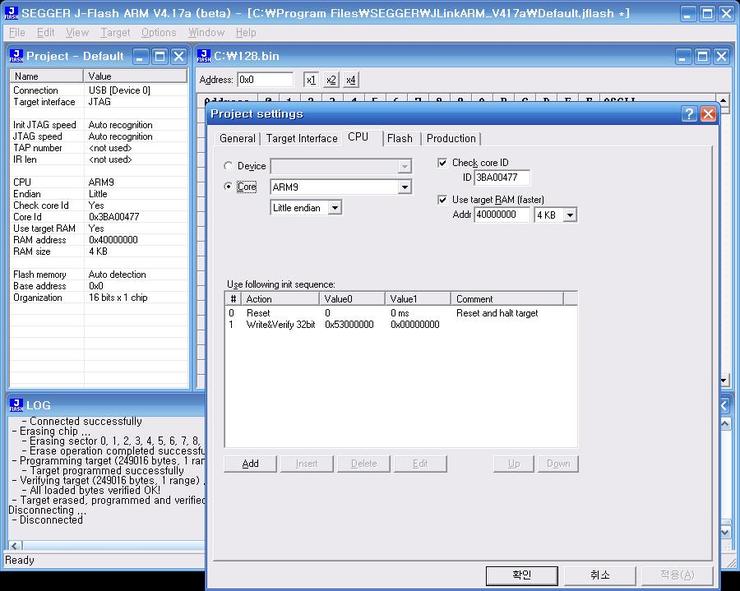Click the J-Flash icon in main title bar

pos(11,13)
